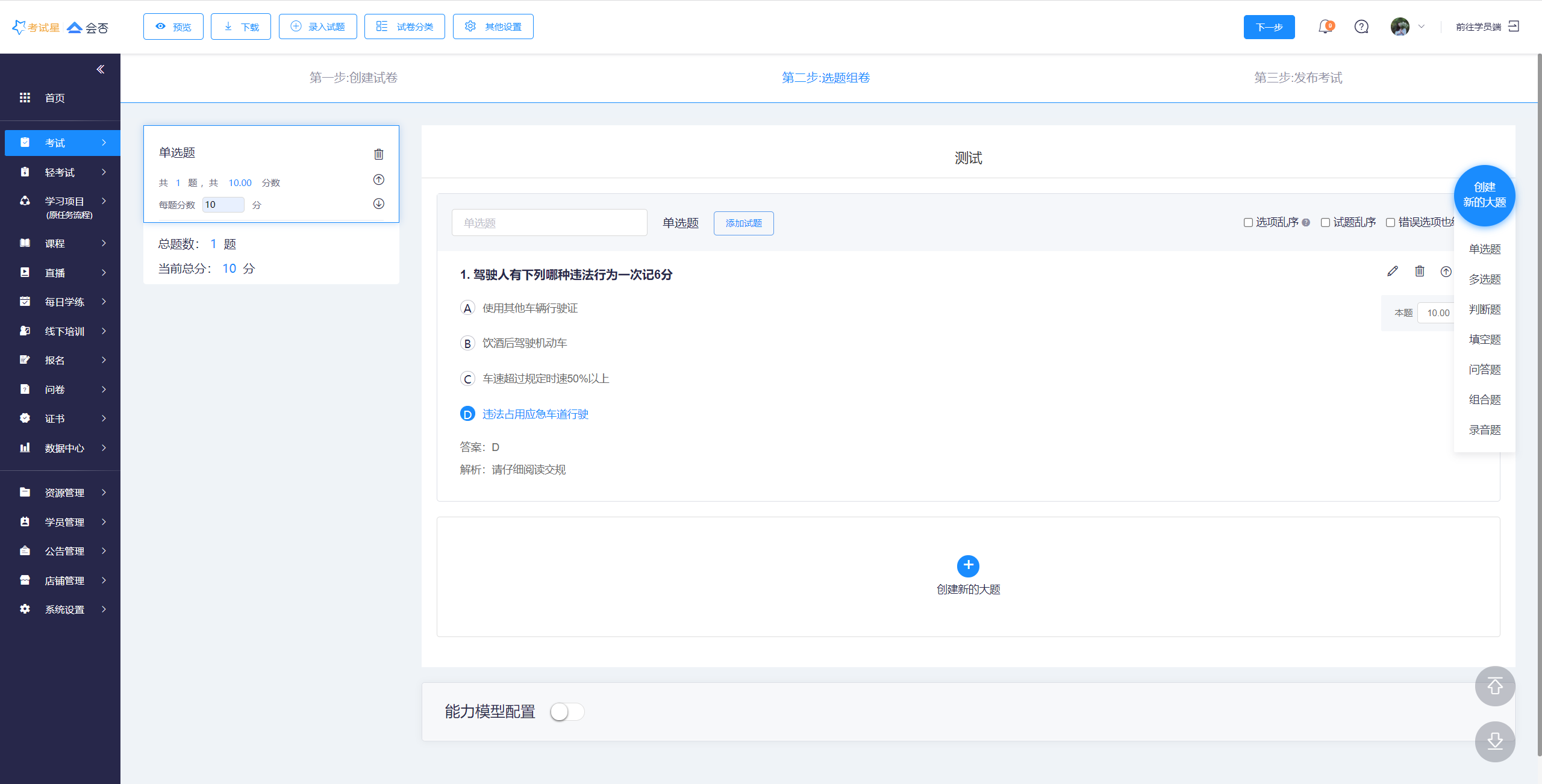Viewport: 1542px width, 784px height.
Task: Choose 判断题 from question type menu
Action: click(x=1484, y=310)
